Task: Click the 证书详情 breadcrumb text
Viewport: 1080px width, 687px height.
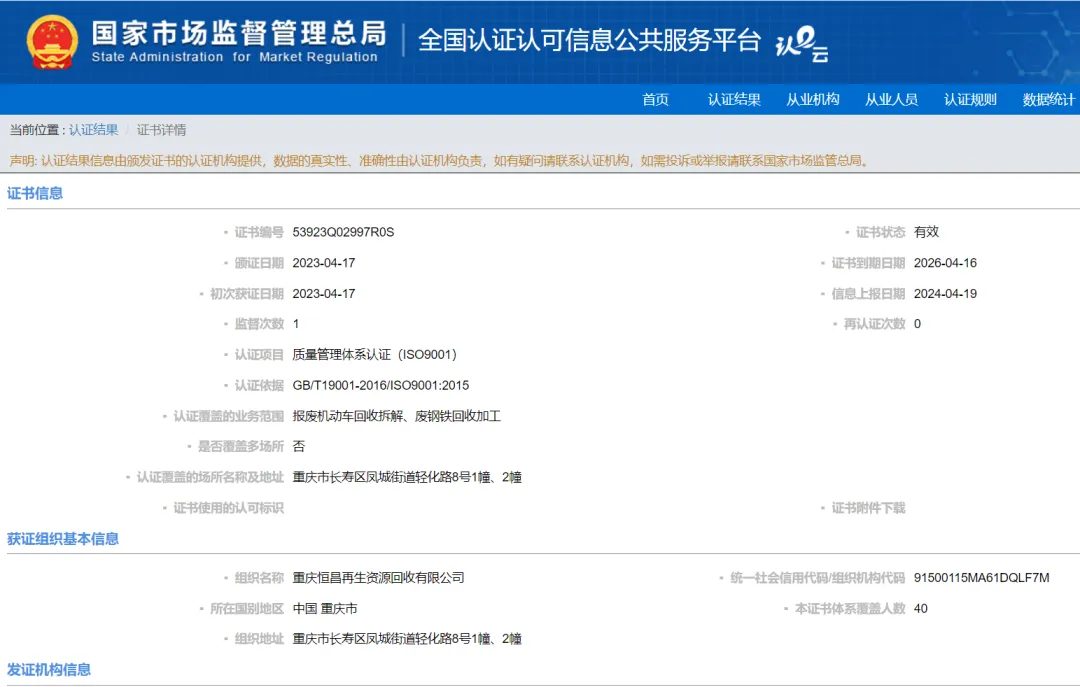Action: pos(161,130)
